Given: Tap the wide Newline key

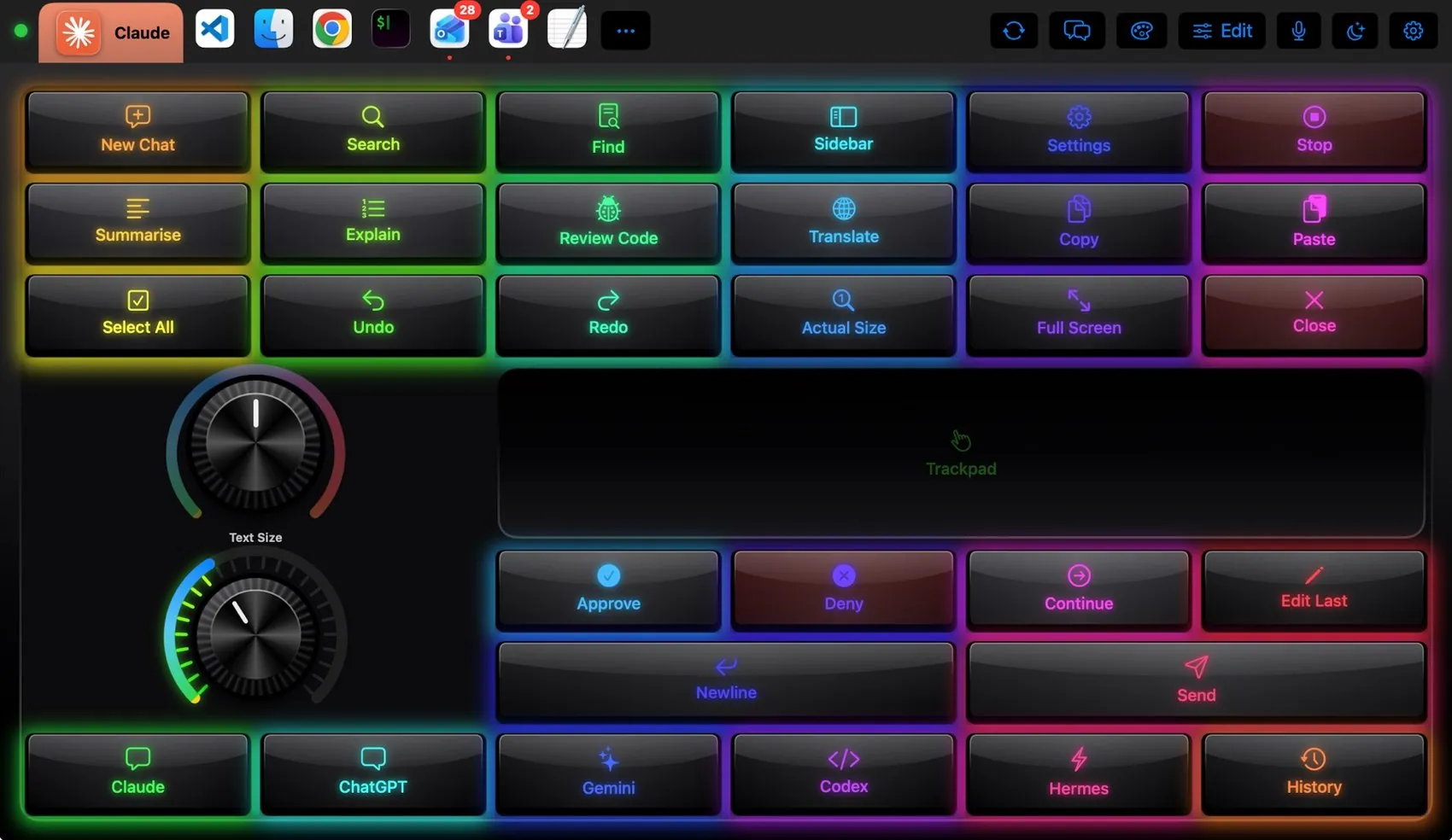Looking at the screenshot, I should point(726,681).
